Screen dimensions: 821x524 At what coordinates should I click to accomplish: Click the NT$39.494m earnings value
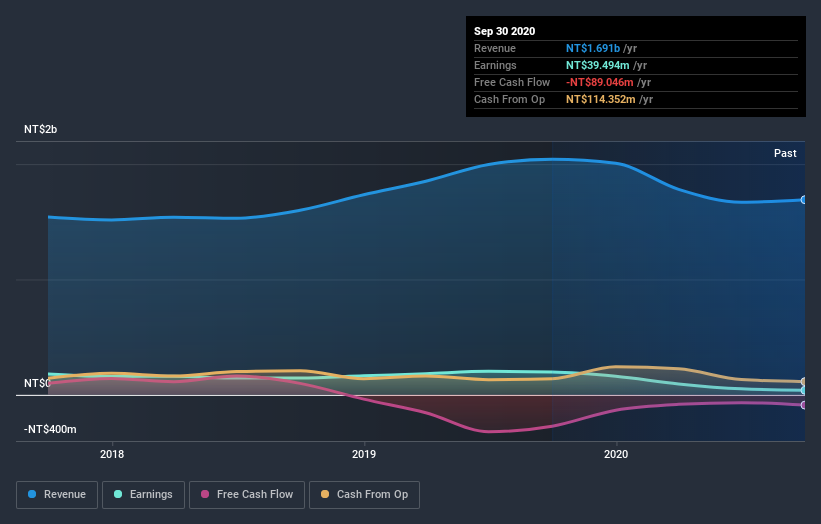[x=597, y=65]
